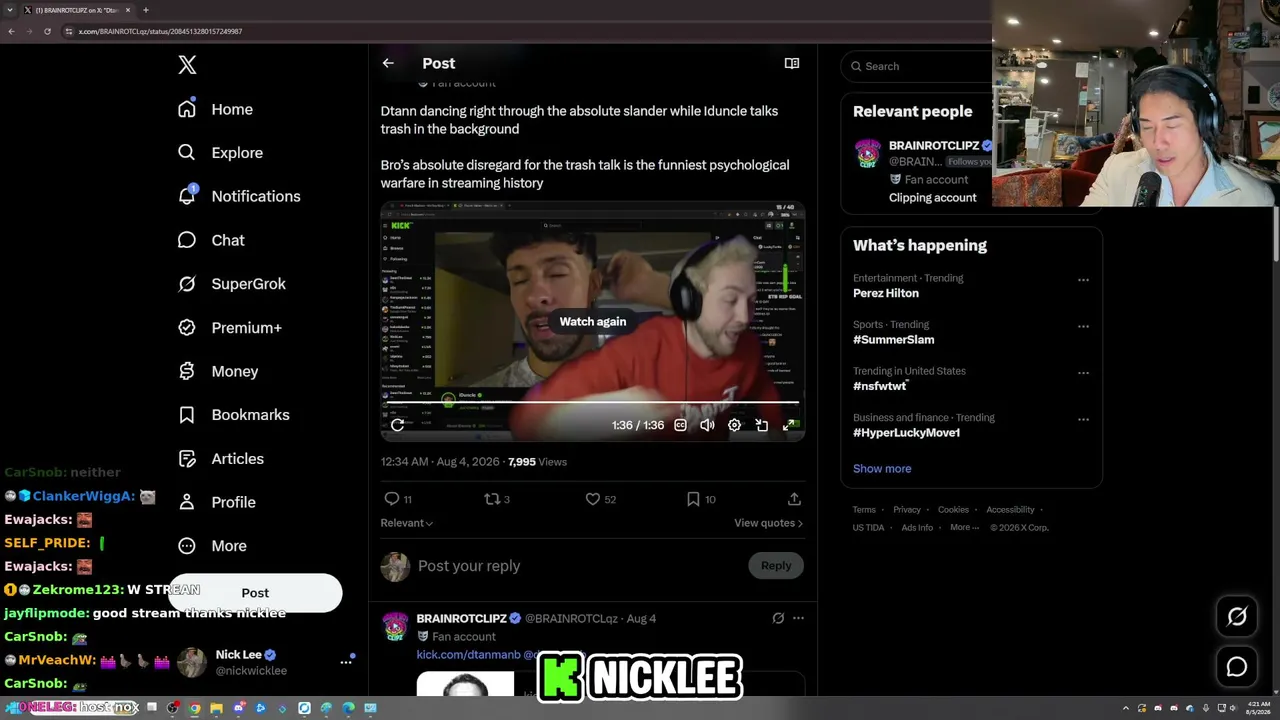
Task: Toggle picture-in-picture for the video
Action: click(x=761, y=425)
